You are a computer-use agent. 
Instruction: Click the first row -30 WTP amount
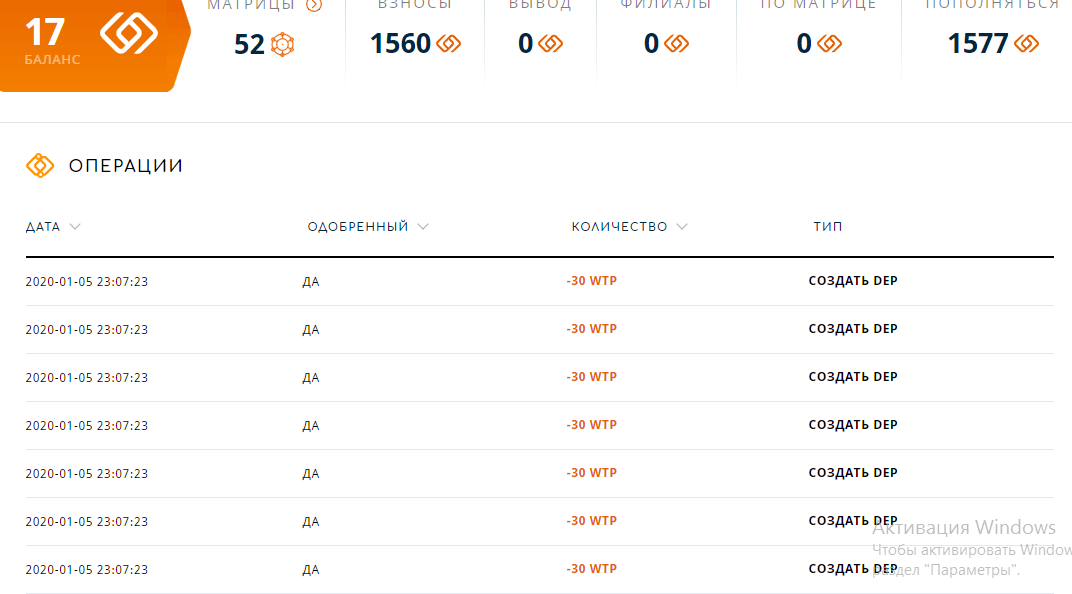click(591, 281)
